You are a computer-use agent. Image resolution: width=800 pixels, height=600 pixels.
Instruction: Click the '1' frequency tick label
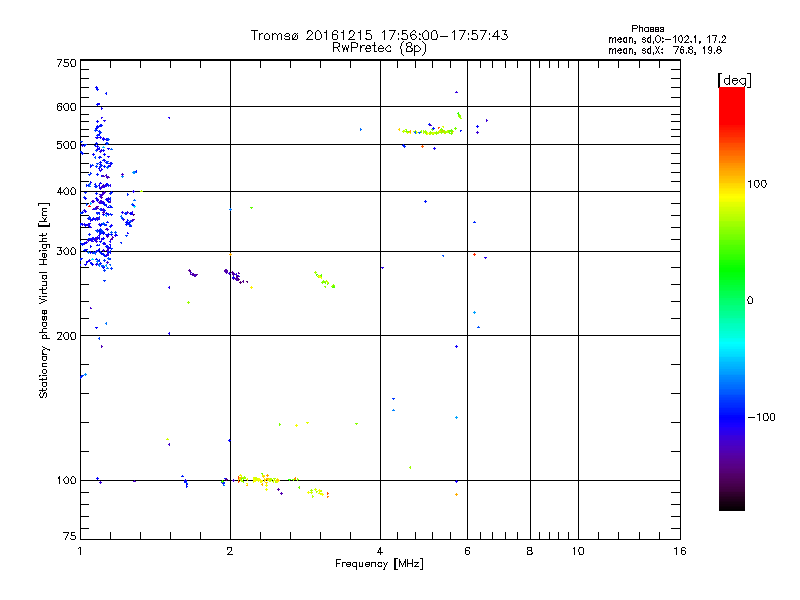(x=81, y=551)
